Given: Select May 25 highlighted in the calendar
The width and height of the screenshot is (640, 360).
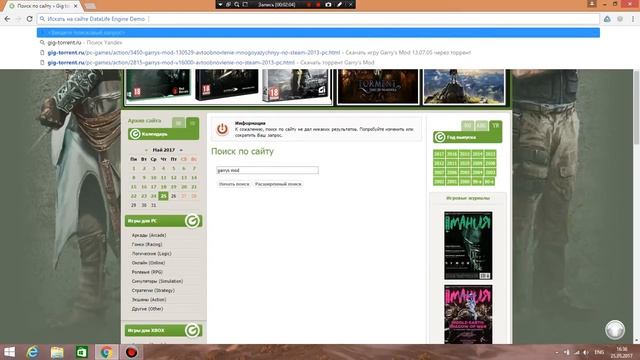Looking at the screenshot, I should tap(163, 196).
